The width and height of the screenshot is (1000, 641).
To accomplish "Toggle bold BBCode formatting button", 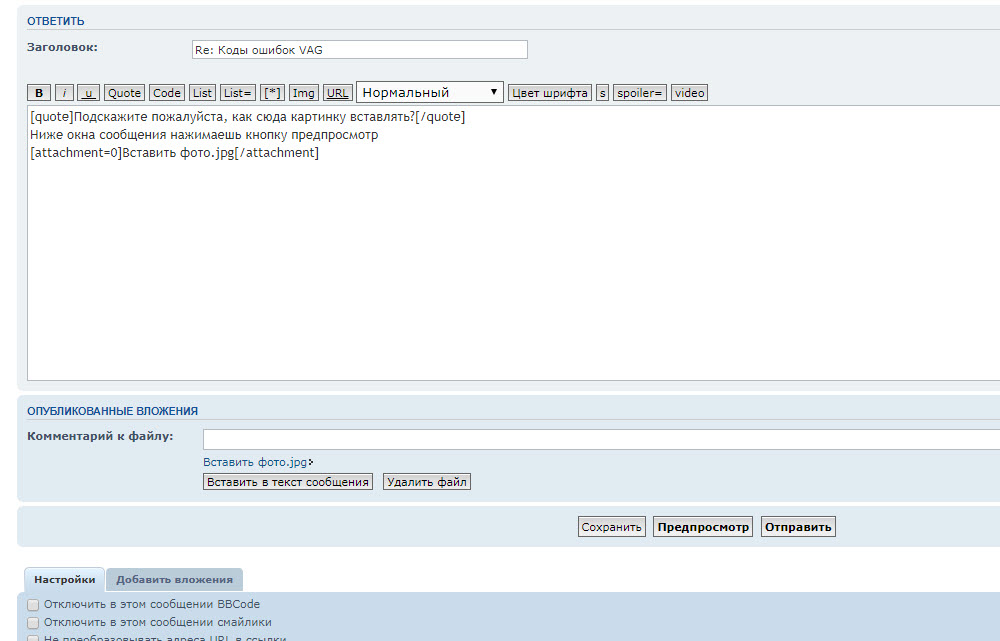I will [x=39, y=93].
